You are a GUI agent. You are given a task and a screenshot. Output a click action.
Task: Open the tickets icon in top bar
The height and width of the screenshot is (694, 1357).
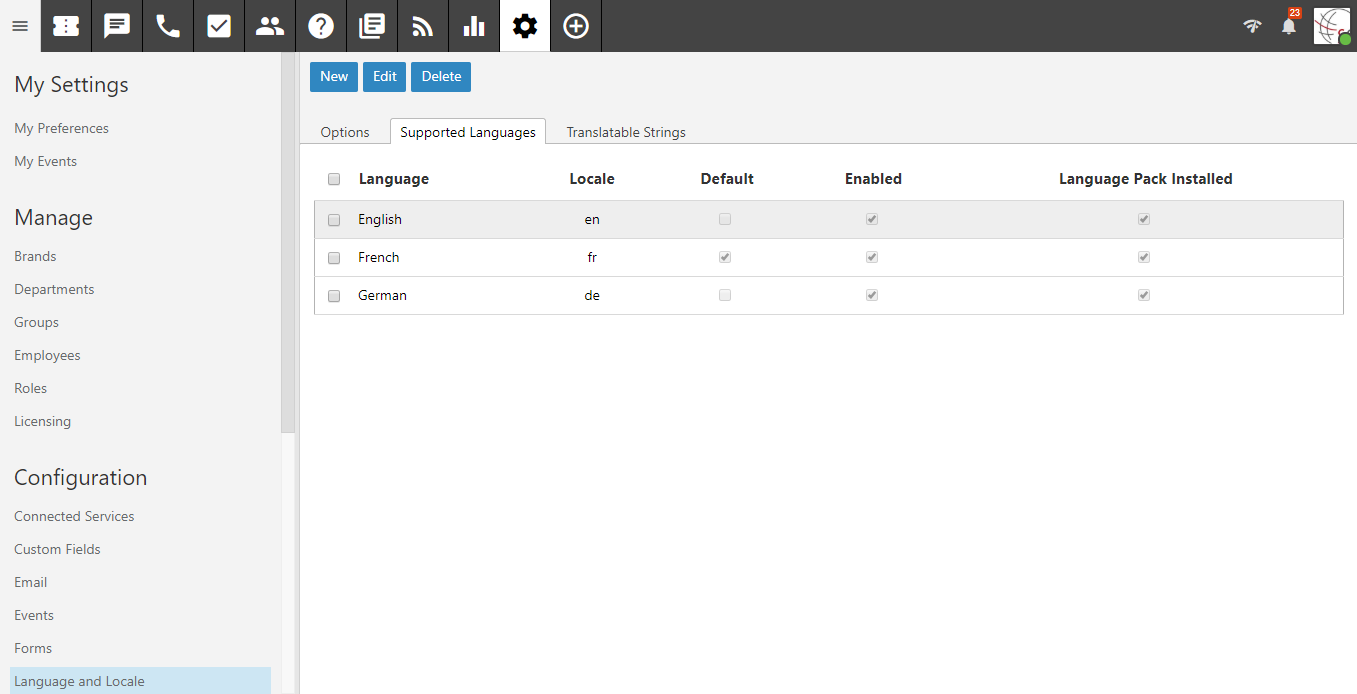click(x=66, y=26)
